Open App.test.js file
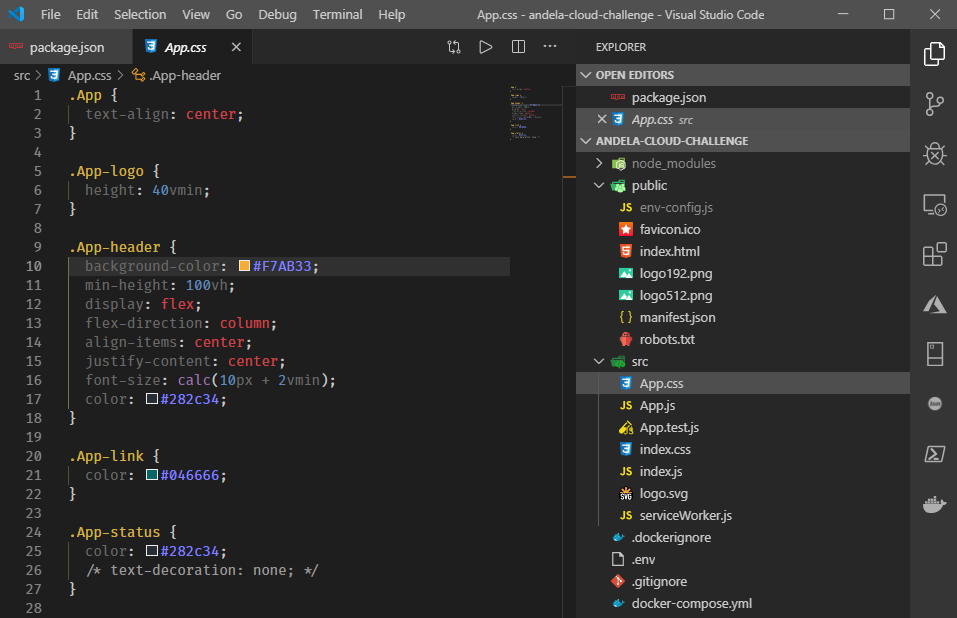957x618 pixels. pyautogui.click(x=743, y=428)
